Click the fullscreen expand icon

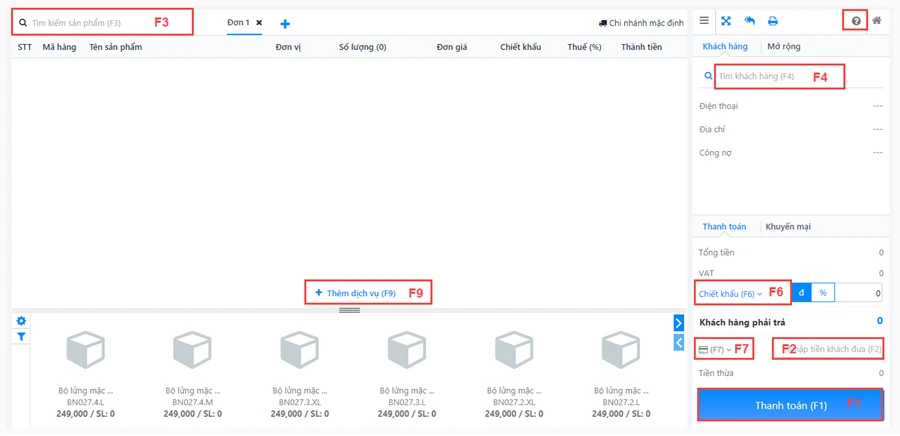pos(727,21)
